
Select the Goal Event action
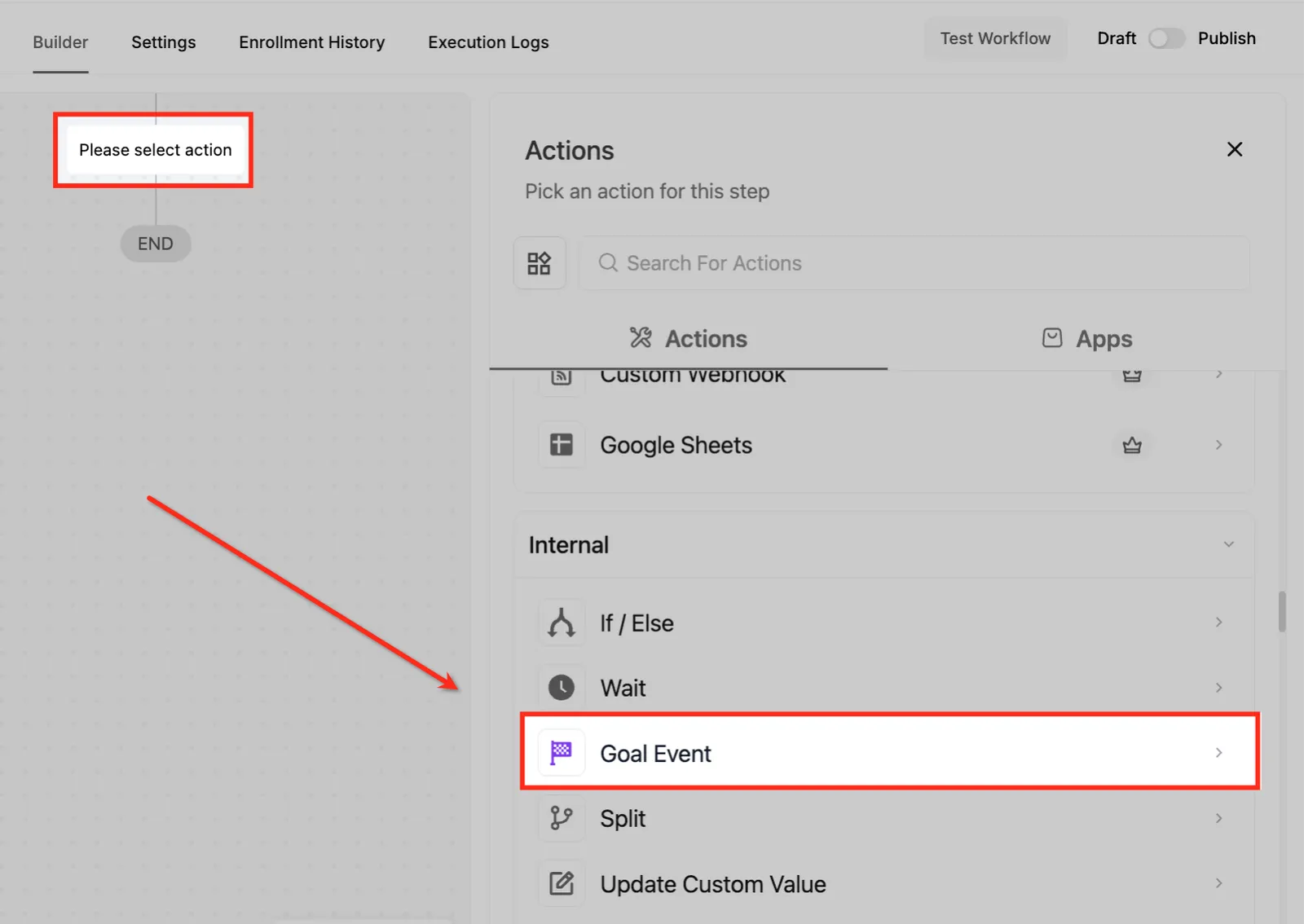click(890, 752)
